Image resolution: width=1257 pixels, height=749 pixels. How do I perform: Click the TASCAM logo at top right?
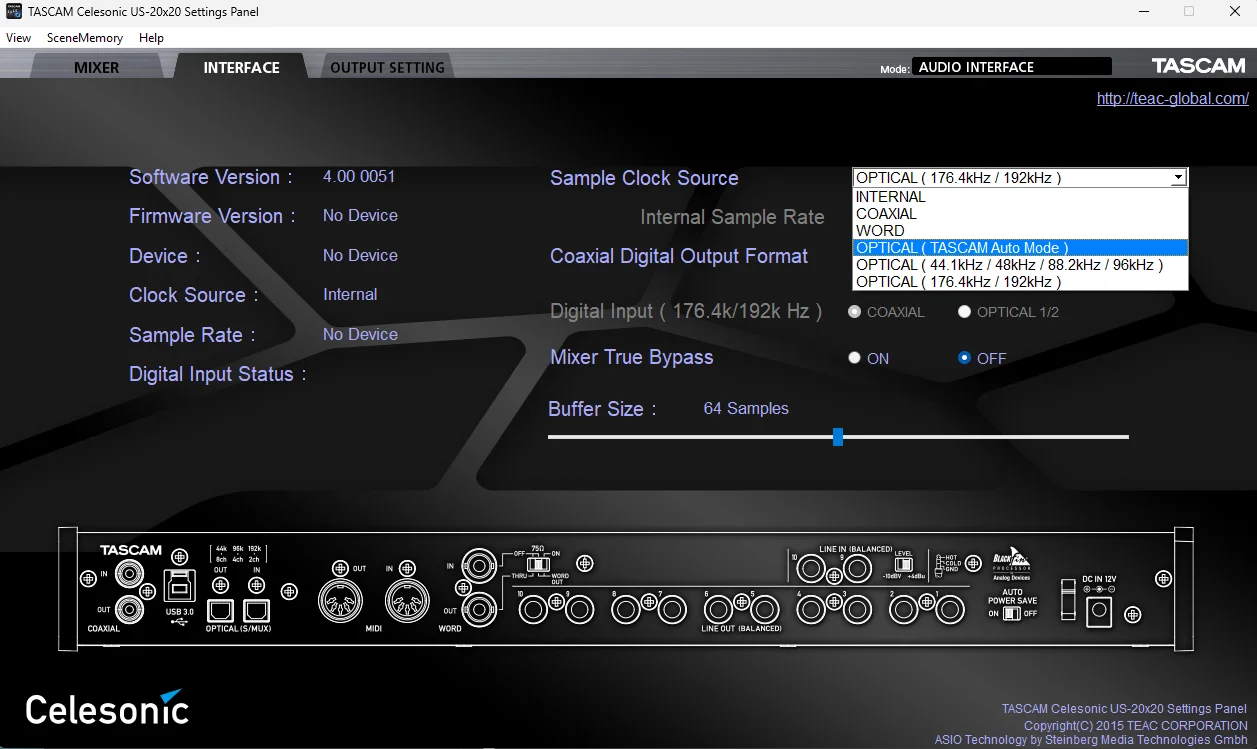point(1198,66)
